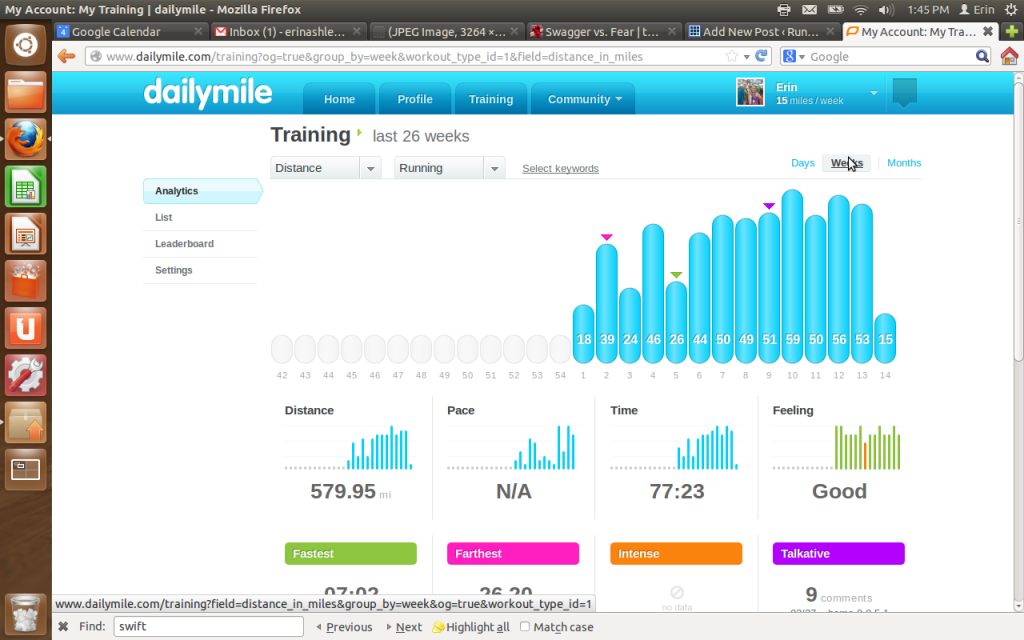The height and width of the screenshot is (640, 1024).
Task: Group chart by Months
Action: [904, 163]
